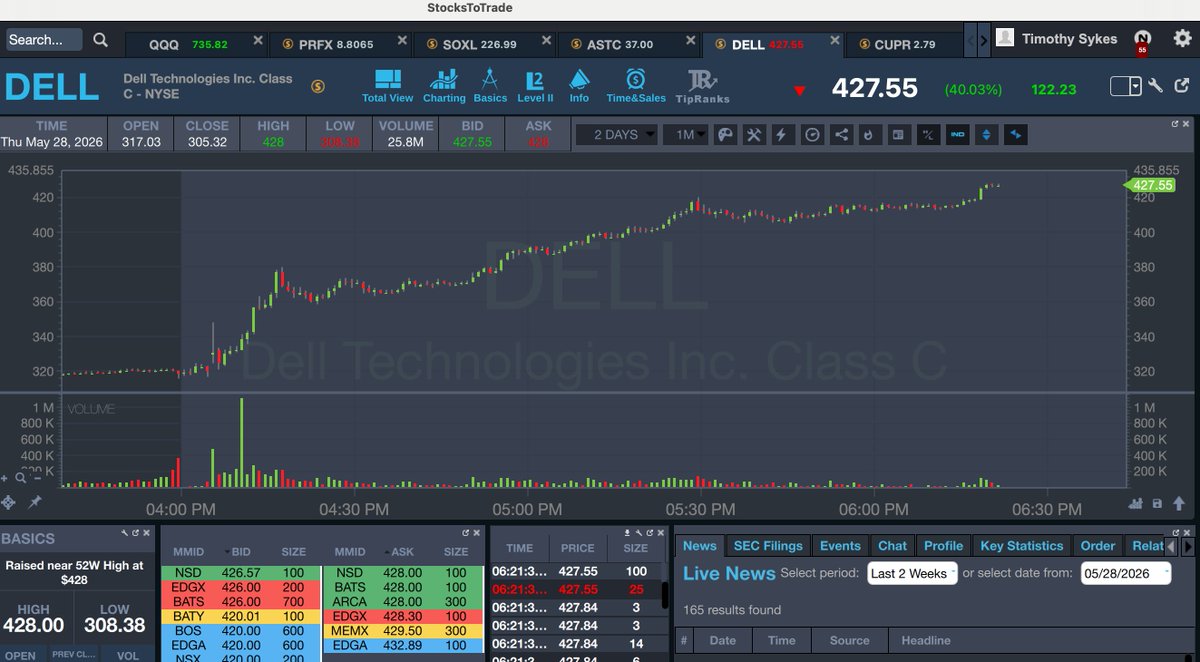Switch to the CUPR ticker tab

(905, 44)
